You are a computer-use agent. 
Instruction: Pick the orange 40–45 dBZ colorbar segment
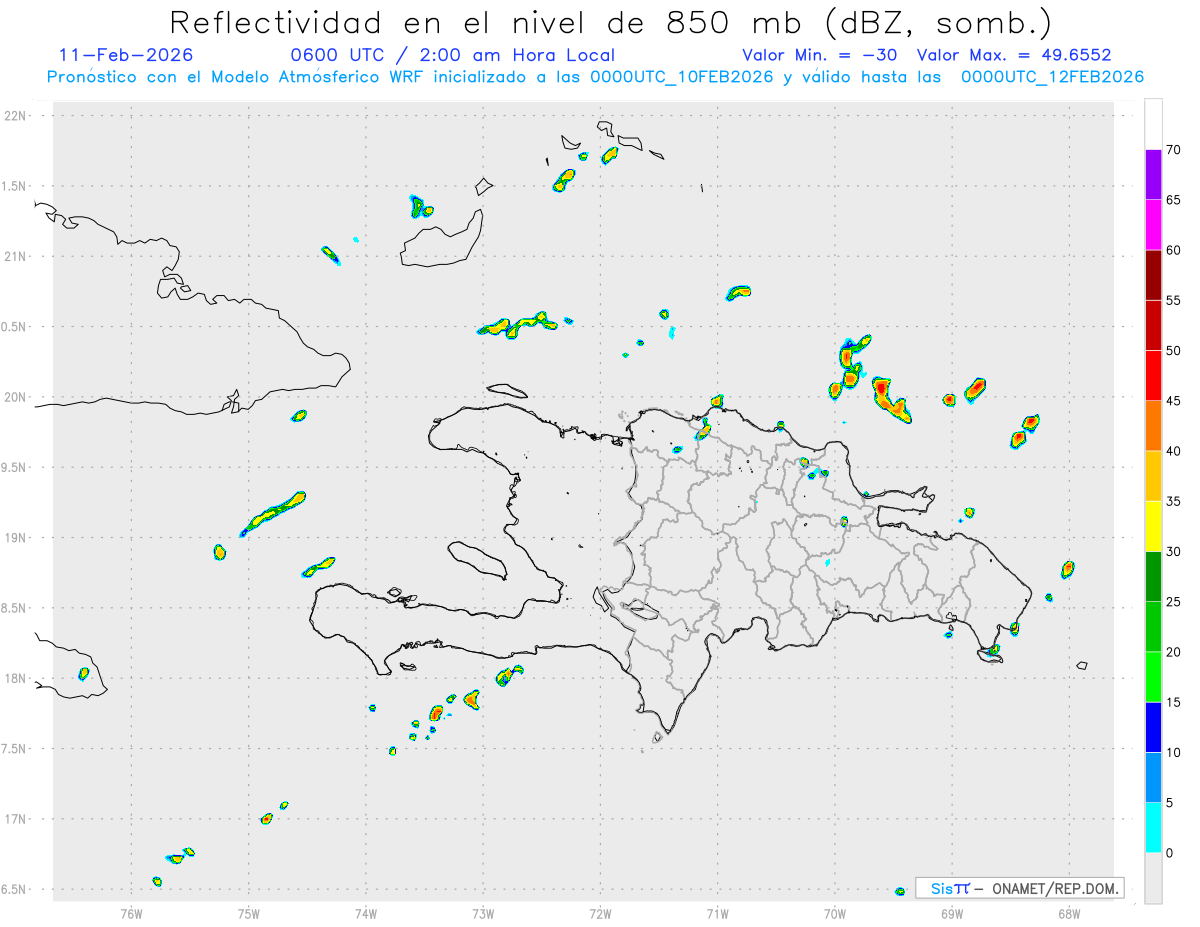coord(1153,426)
